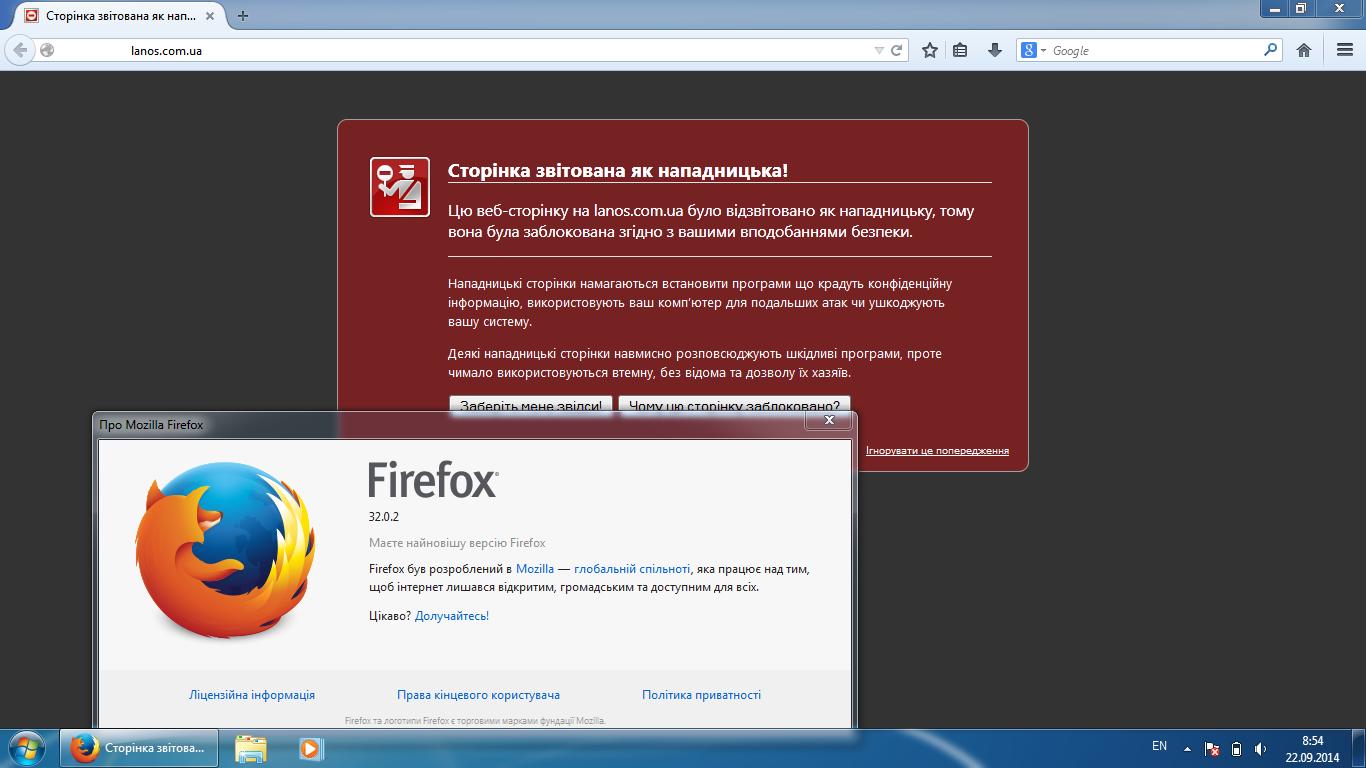Open the downloads arrow icon
Screen dimensions: 1366x768
[994, 50]
